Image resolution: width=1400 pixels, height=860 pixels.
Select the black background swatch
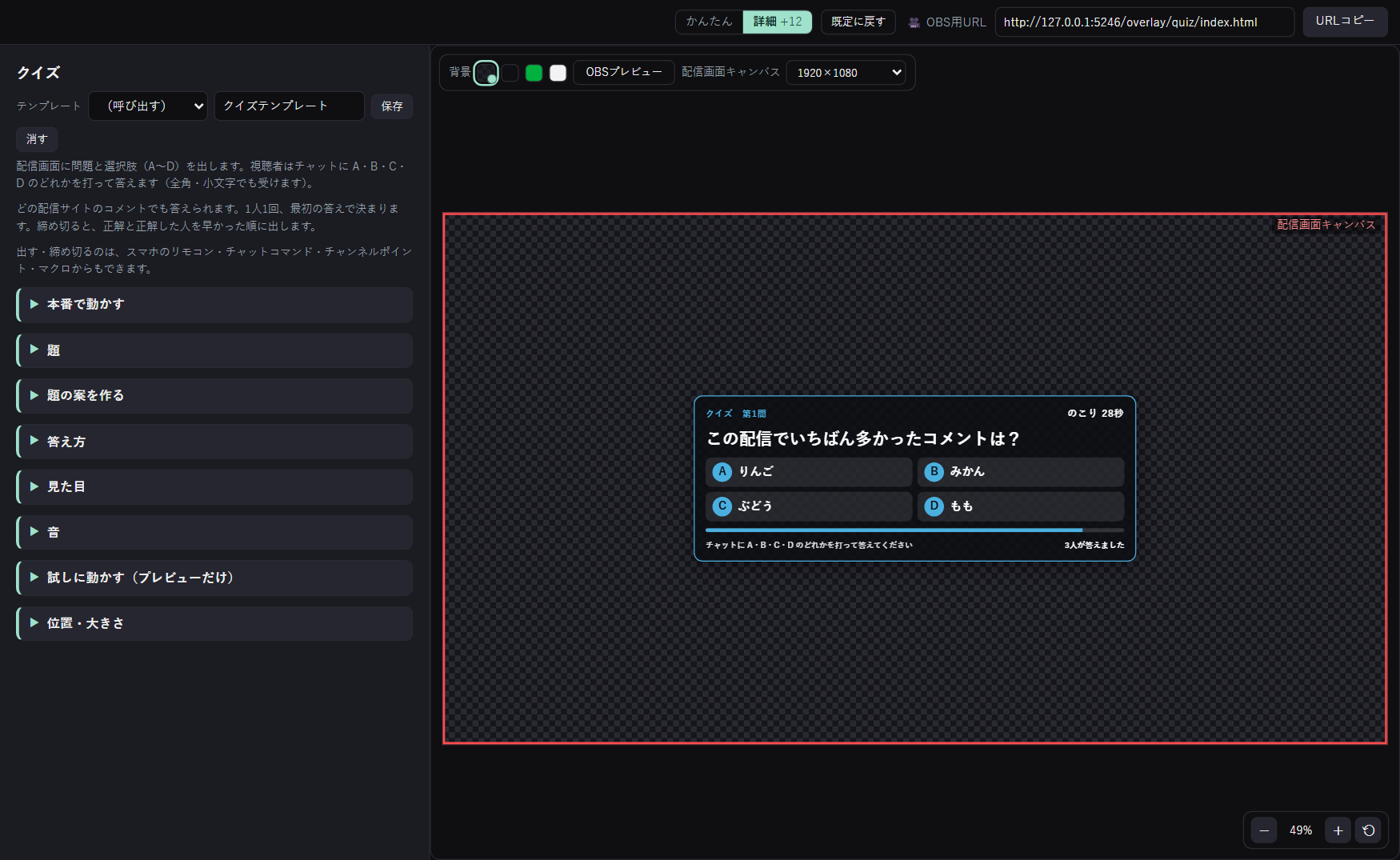click(x=510, y=73)
